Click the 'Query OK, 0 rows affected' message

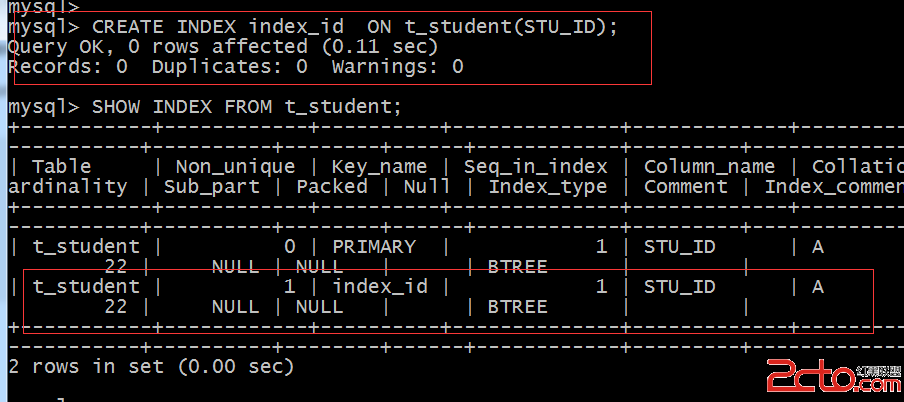click(222, 46)
